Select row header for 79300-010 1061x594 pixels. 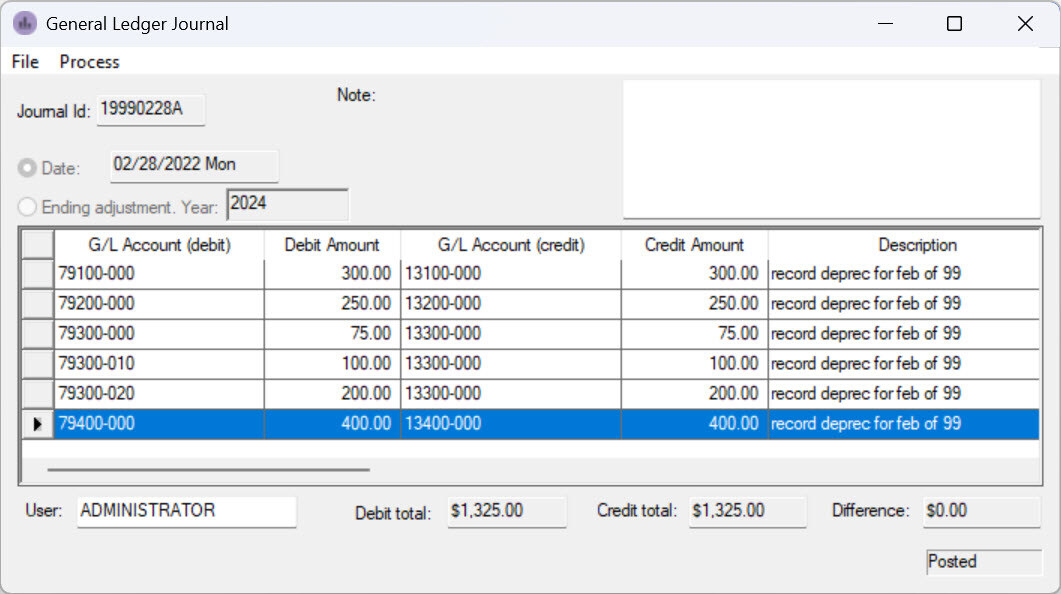tap(38, 364)
